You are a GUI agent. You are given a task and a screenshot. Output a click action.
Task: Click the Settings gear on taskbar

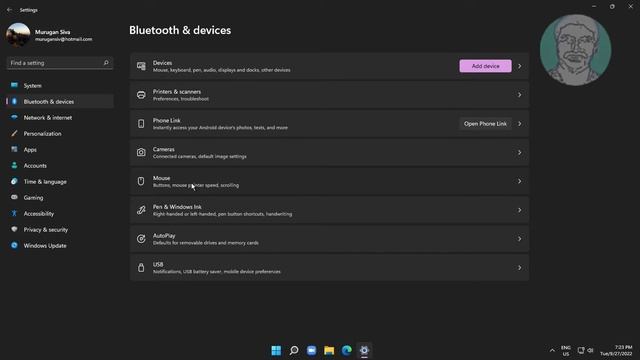coord(364,350)
